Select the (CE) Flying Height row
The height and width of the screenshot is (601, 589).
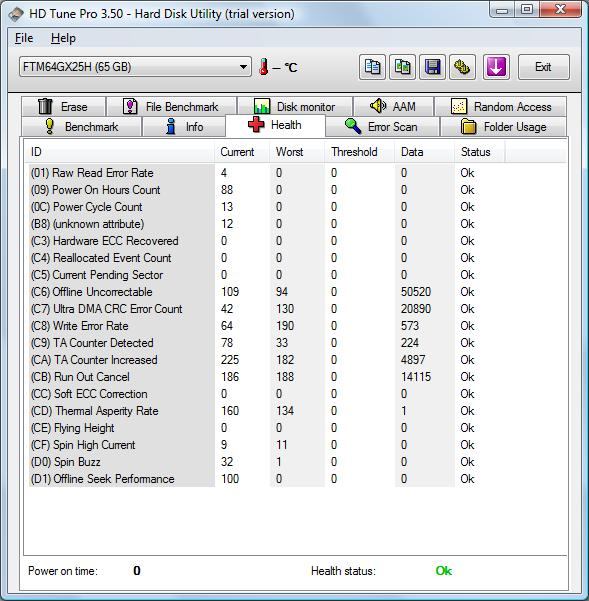(267, 428)
